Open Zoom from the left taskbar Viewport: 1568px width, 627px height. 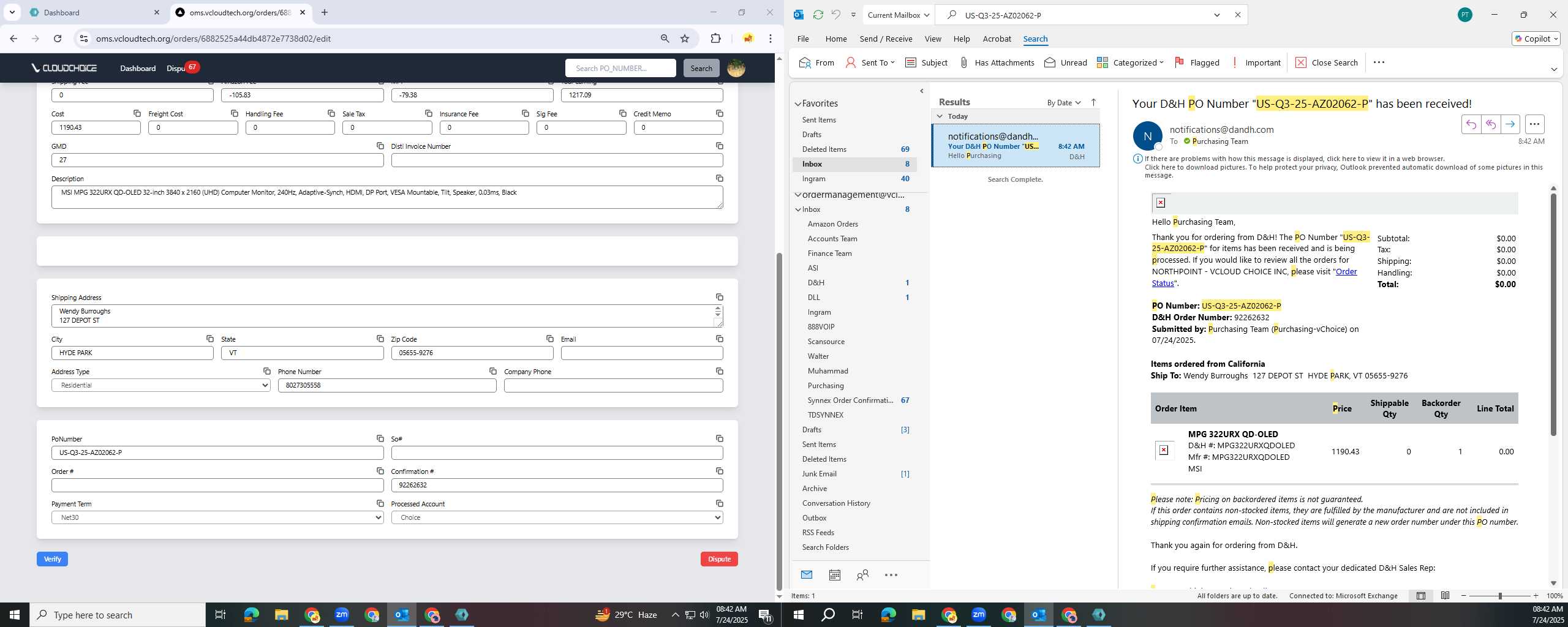341,615
